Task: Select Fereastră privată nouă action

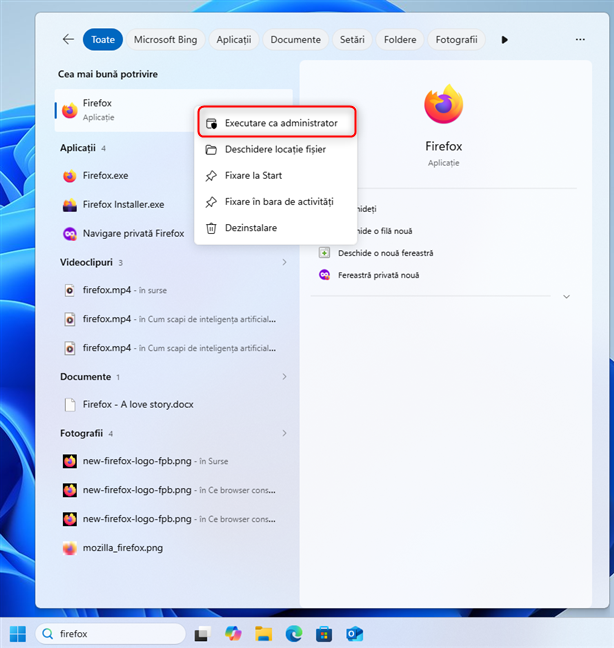Action: tap(378, 275)
